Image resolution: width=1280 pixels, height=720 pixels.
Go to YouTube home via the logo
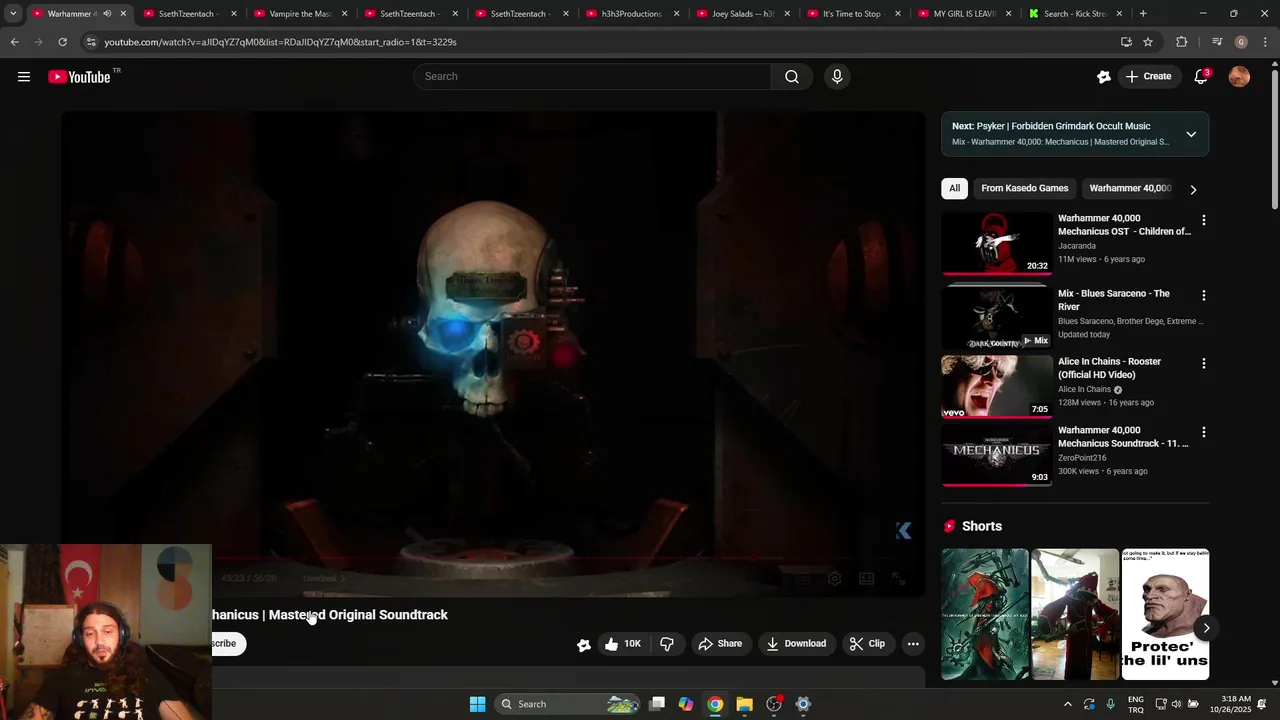[x=79, y=77]
